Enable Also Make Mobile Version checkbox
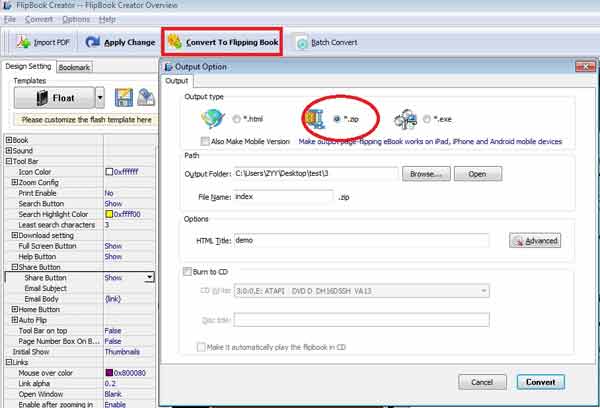600x408 pixels. 205,141
